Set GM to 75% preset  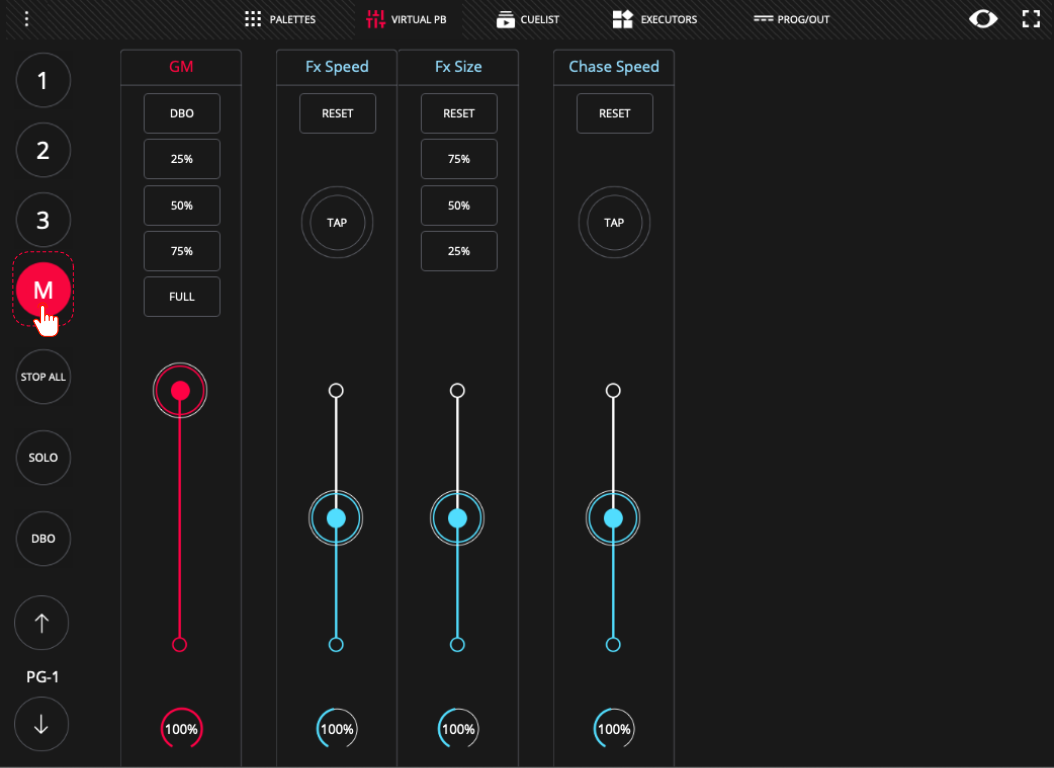[x=181, y=251]
